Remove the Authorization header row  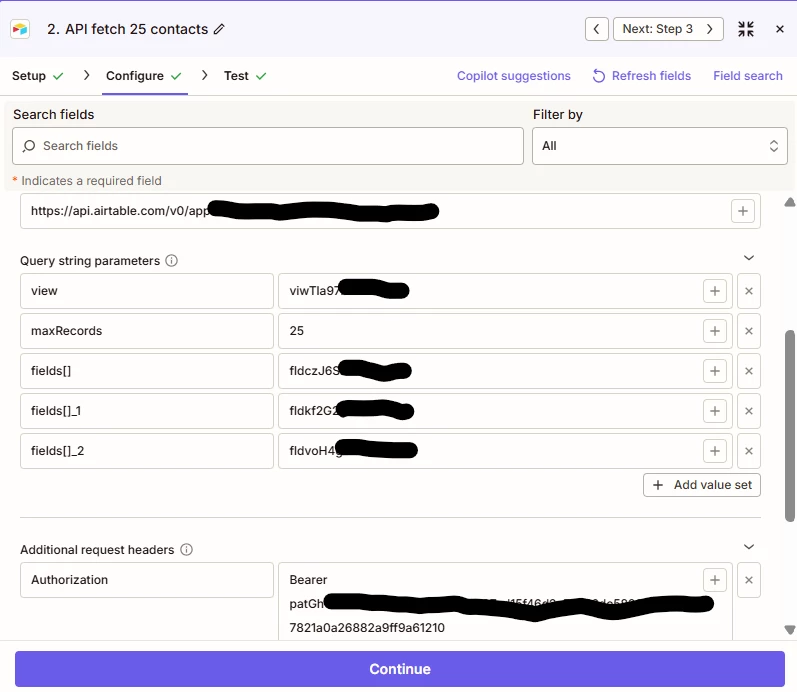pos(749,580)
